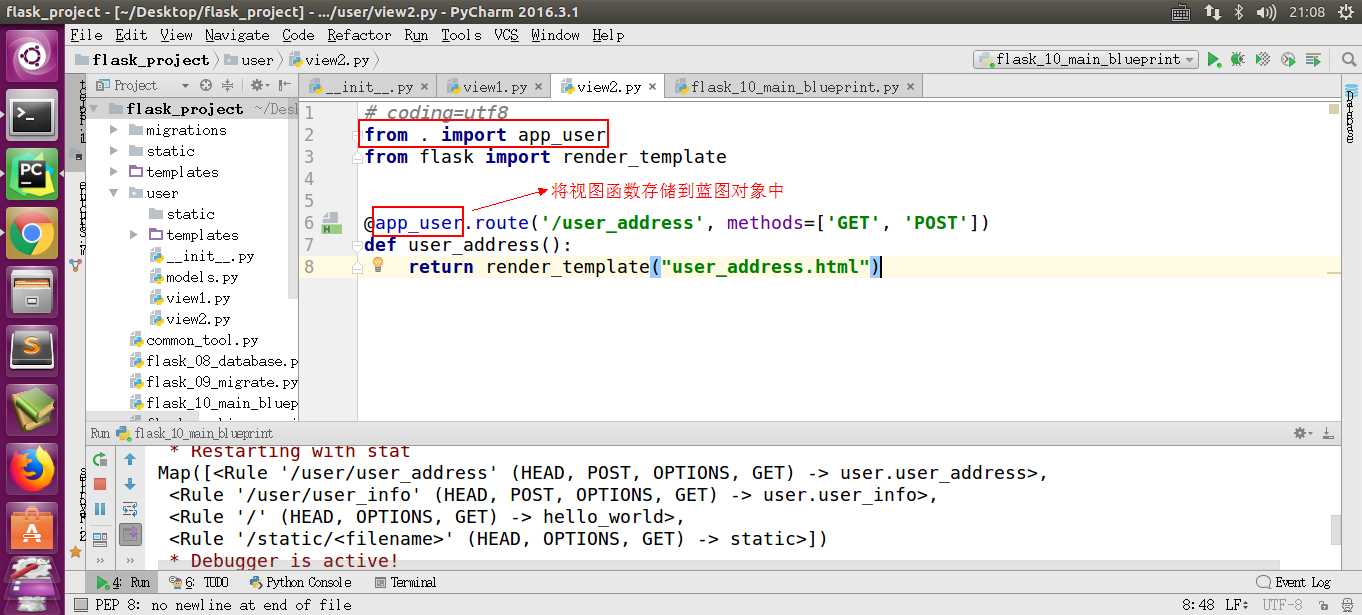
Task: Open the 6: TODO tool window
Action: pyautogui.click(x=200, y=582)
